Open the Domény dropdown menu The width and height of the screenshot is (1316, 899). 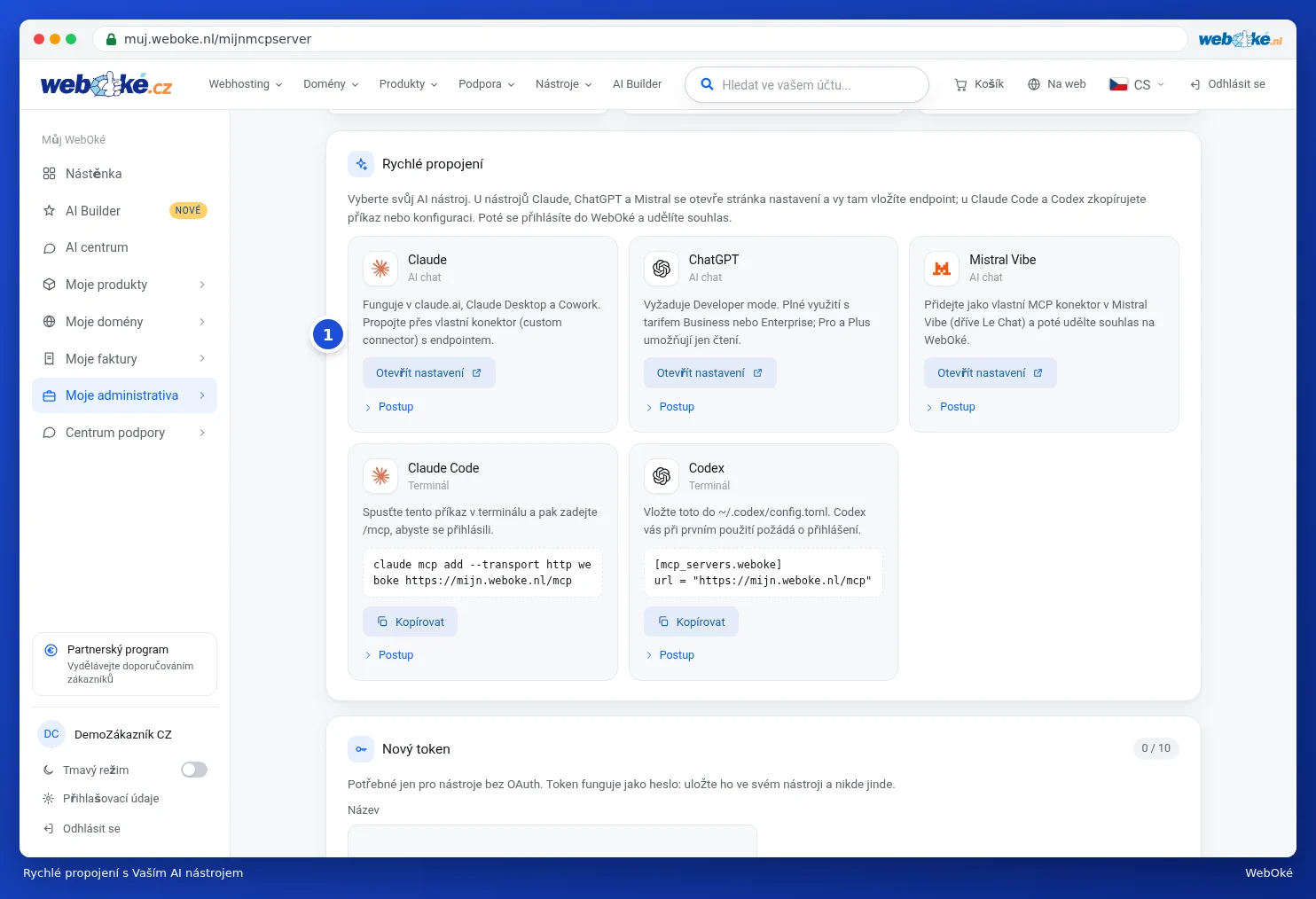point(331,84)
